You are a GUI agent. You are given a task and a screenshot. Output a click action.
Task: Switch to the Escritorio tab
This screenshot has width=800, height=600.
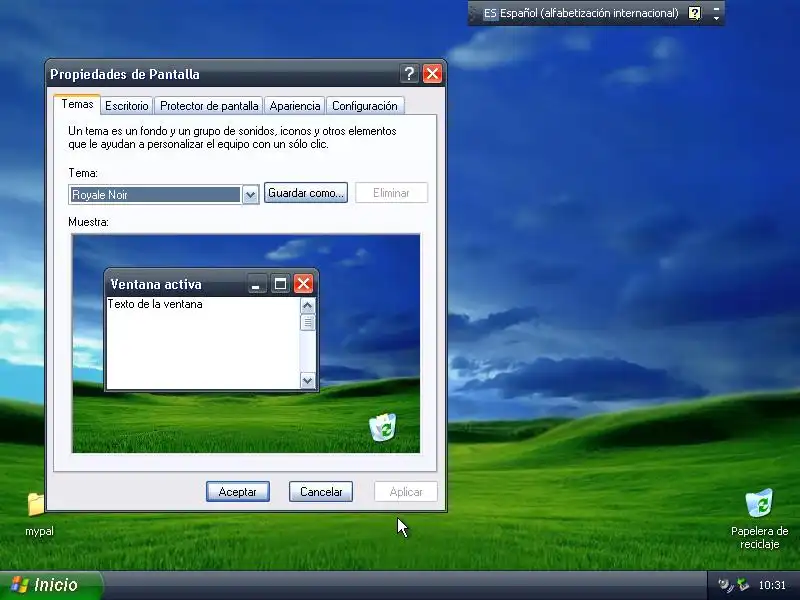pos(127,106)
